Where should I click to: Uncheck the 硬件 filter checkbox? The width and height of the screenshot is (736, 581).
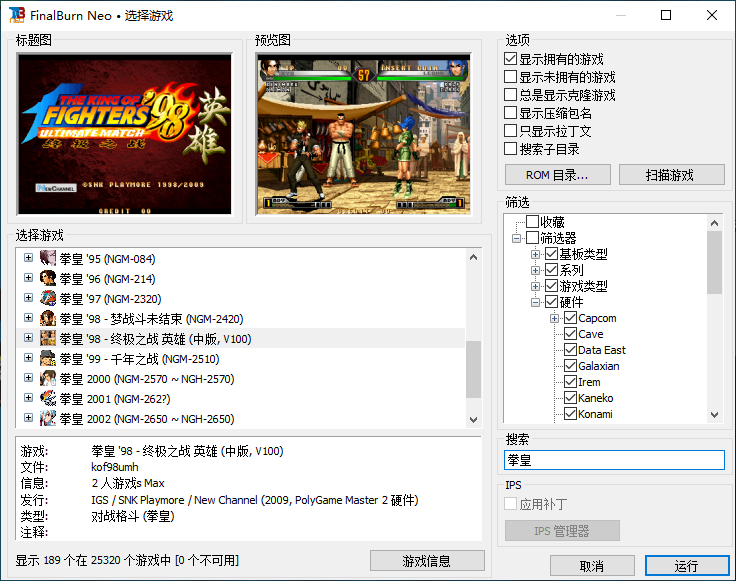click(552, 302)
